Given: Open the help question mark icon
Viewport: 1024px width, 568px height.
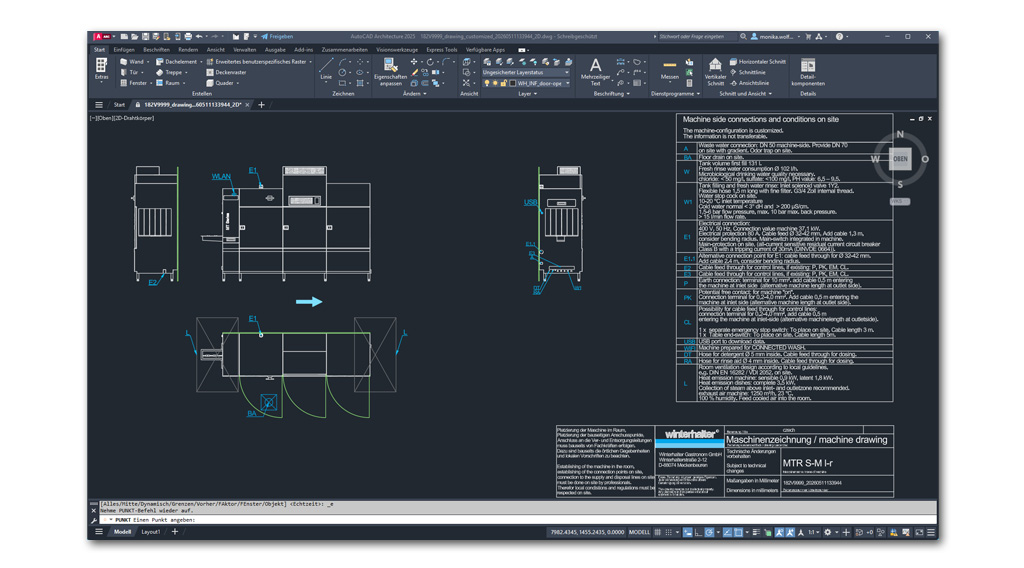Looking at the screenshot, I should [839, 37].
